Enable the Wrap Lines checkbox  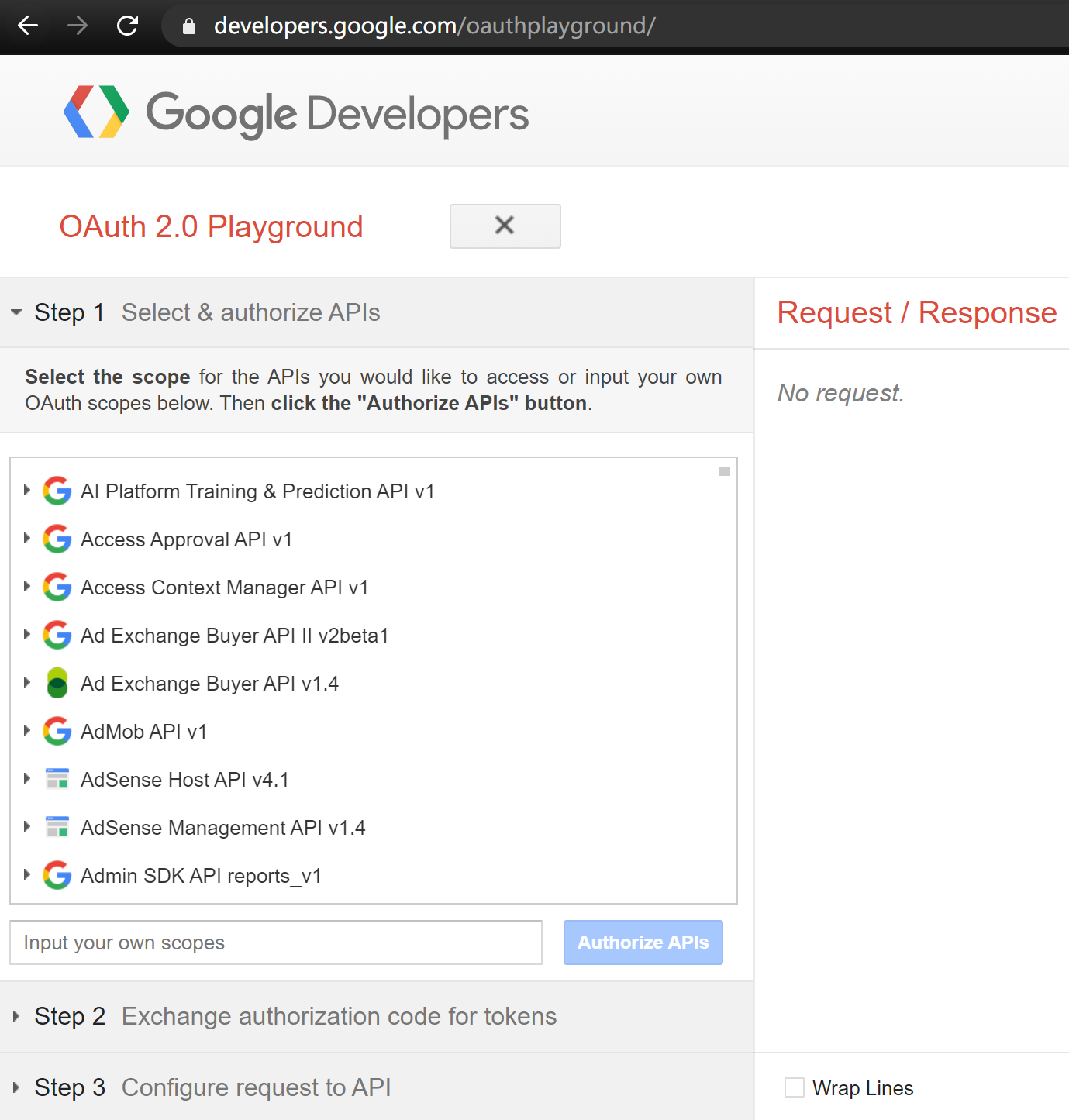pyautogui.click(x=795, y=1087)
